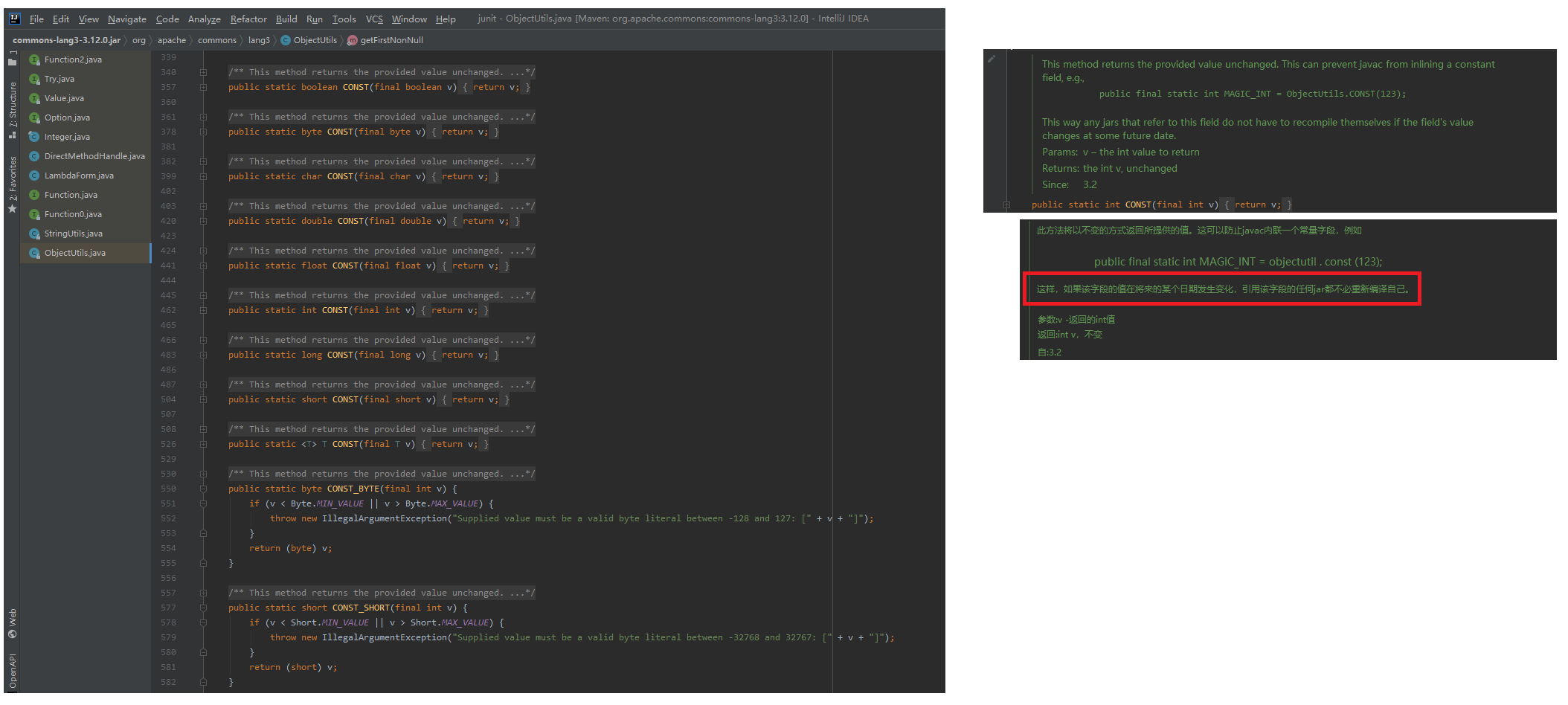The image size is (1568, 705).
Task: Click the pencil edit icon in doc popup
Action: coord(992,59)
